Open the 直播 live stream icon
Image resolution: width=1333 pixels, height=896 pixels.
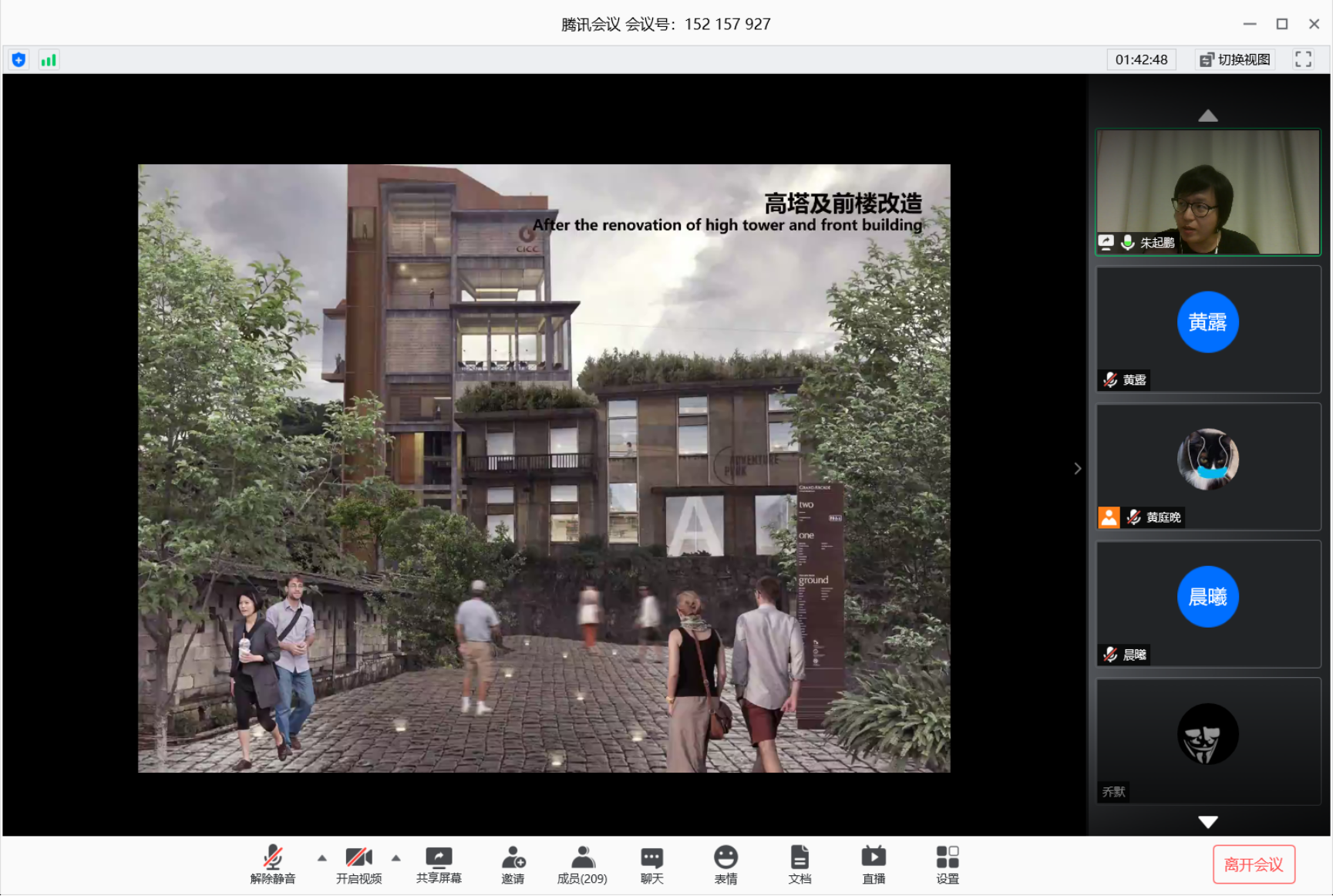pos(874,864)
